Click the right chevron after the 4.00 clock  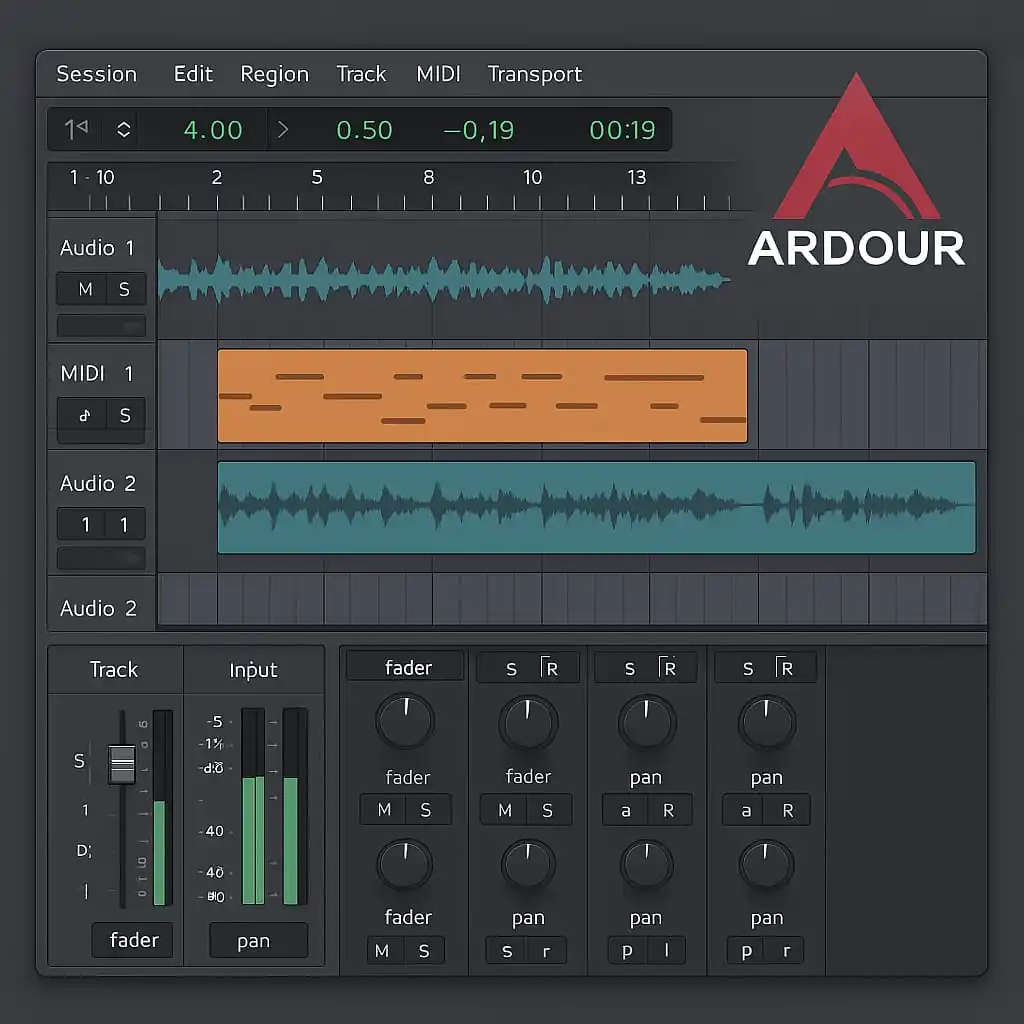click(x=283, y=129)
